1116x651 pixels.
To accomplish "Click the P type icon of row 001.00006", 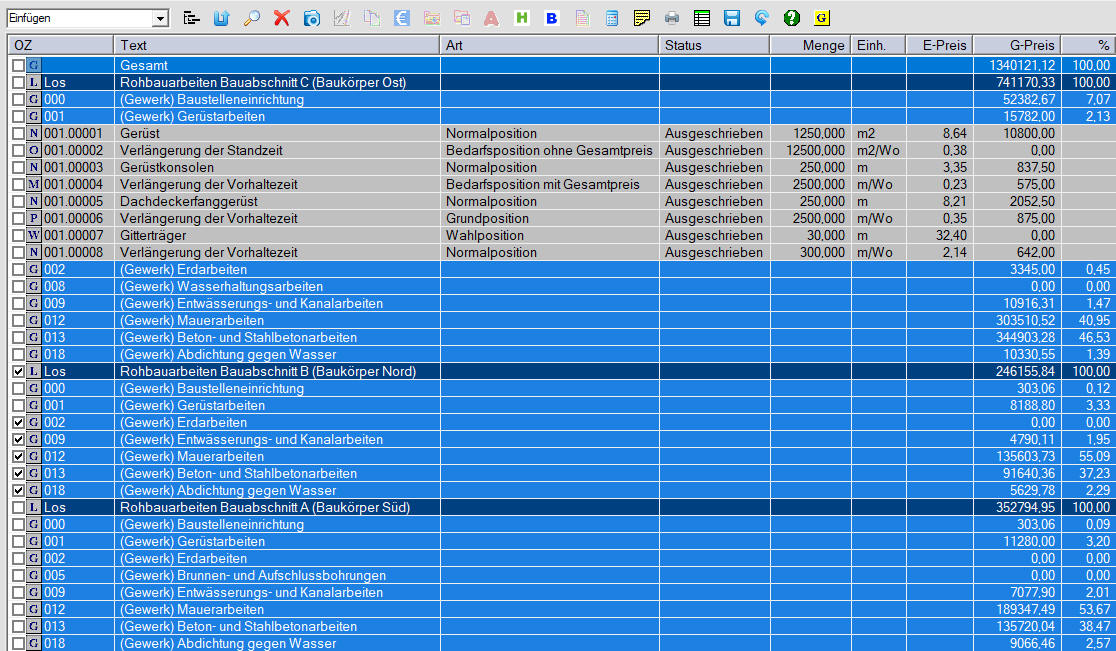I will [x=33, y=218].
